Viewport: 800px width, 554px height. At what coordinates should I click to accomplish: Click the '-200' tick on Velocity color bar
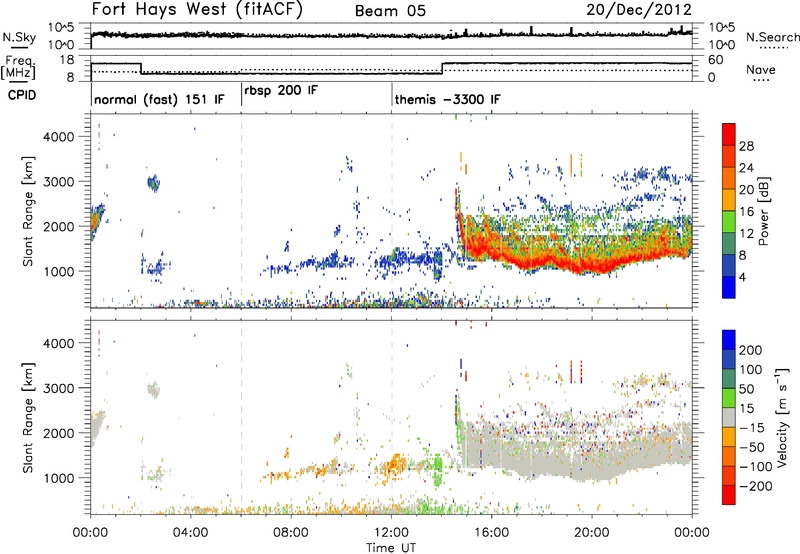756,486
